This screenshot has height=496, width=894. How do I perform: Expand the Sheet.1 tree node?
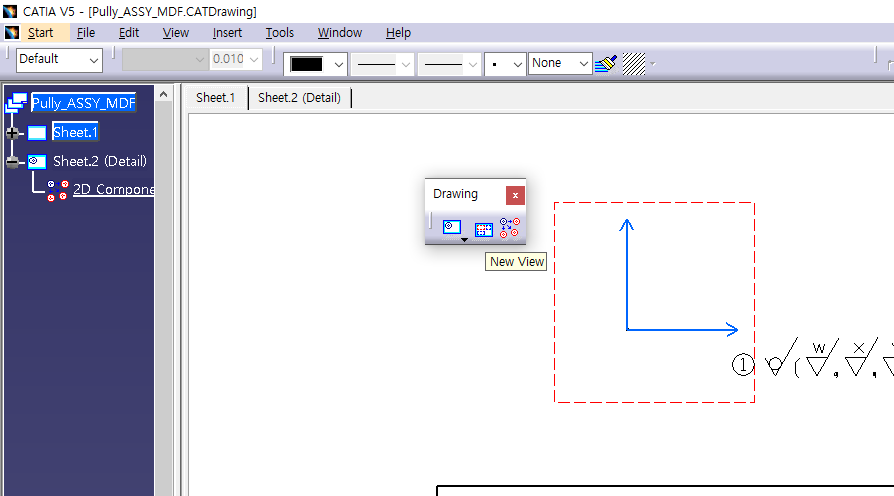coord(12,133)
